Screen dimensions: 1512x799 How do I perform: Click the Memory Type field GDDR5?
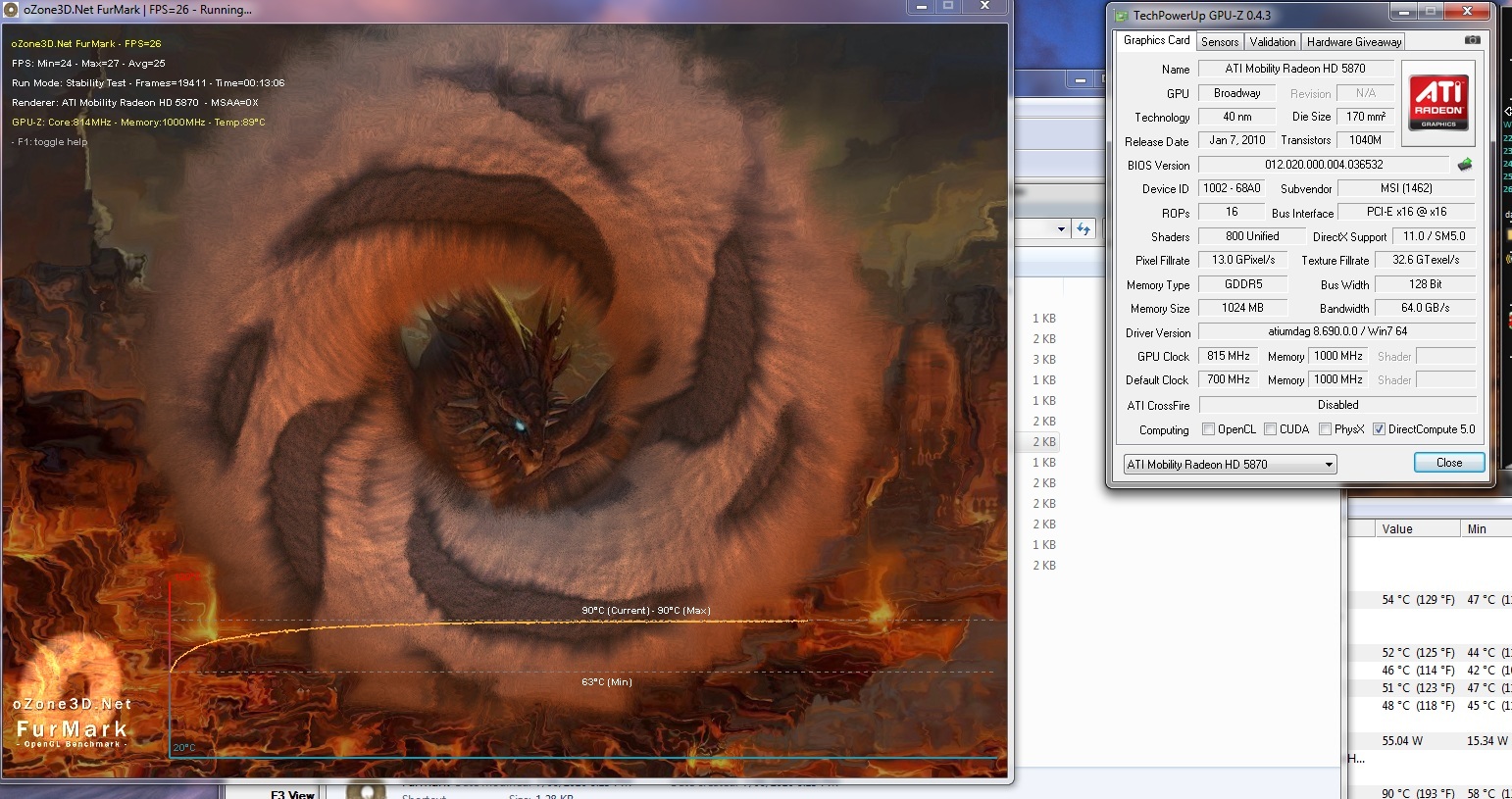[x=1243, y=284]
